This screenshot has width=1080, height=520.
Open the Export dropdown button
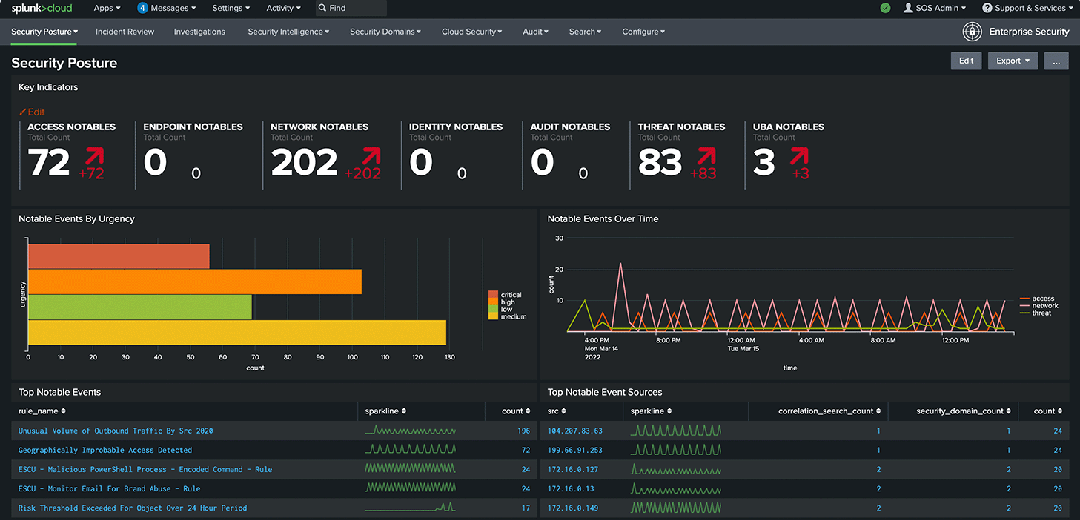[x=1012, y=61]
